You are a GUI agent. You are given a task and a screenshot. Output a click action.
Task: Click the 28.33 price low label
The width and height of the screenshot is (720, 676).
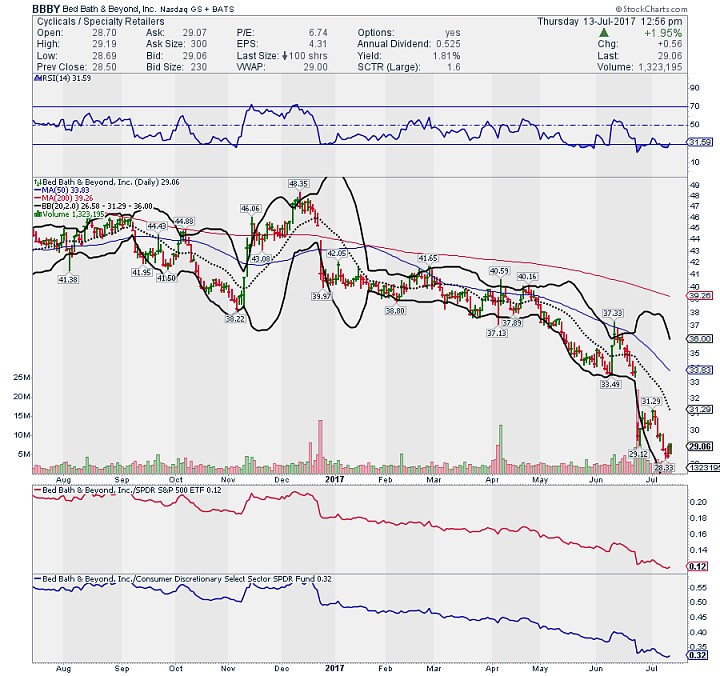pyautogui.click(x=664, y=468)
